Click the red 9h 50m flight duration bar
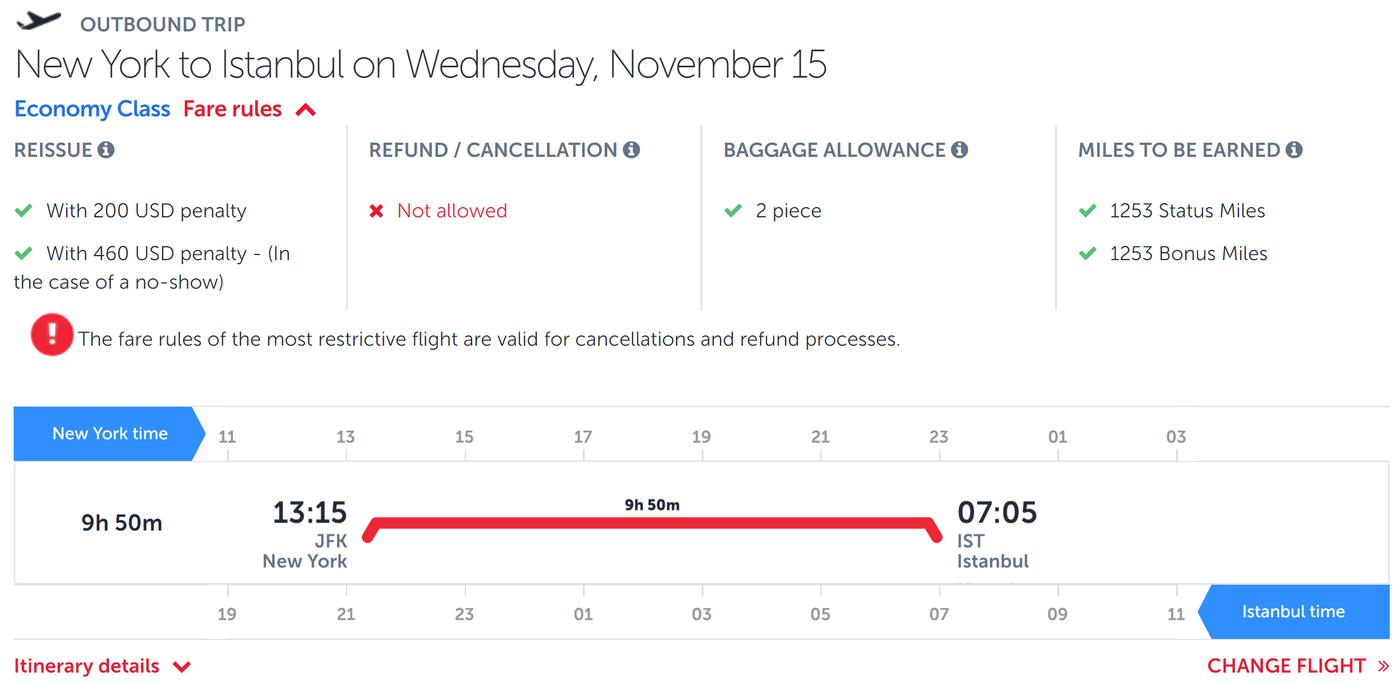The height and width of the screenshot is (684, 1400). 652,523
